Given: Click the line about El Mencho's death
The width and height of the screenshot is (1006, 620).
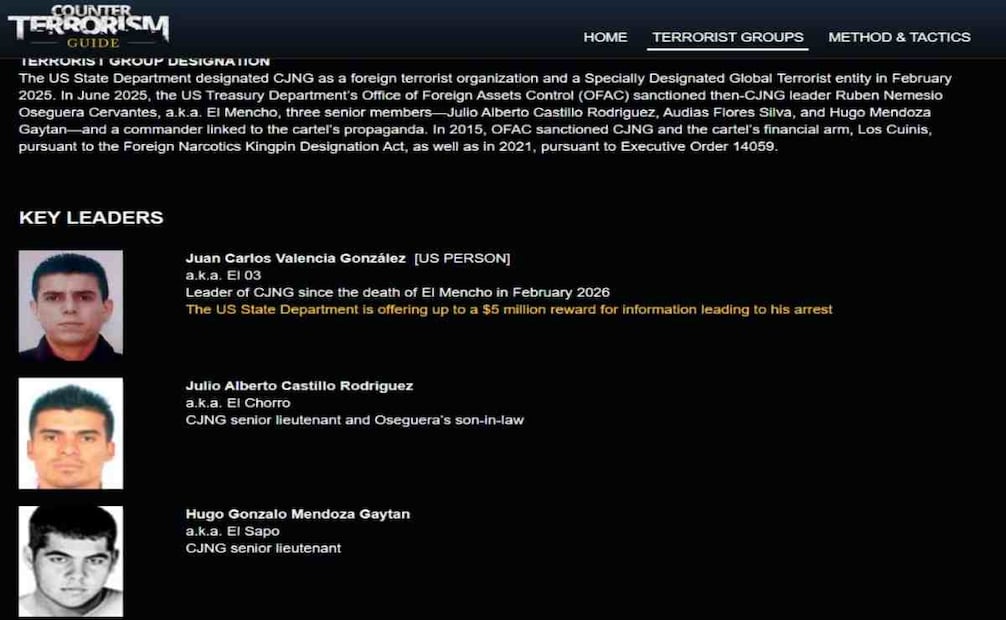Looking at the screenshot, I should pos(397,293).
